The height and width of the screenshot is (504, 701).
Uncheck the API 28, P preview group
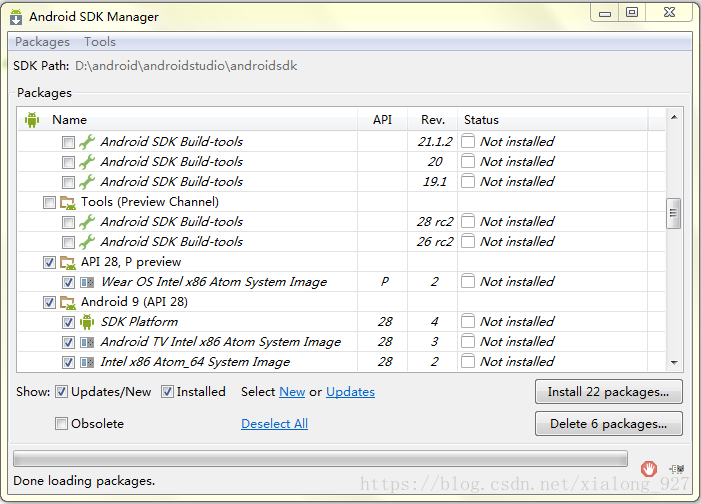pyautogui.click(x=49, y=263)
